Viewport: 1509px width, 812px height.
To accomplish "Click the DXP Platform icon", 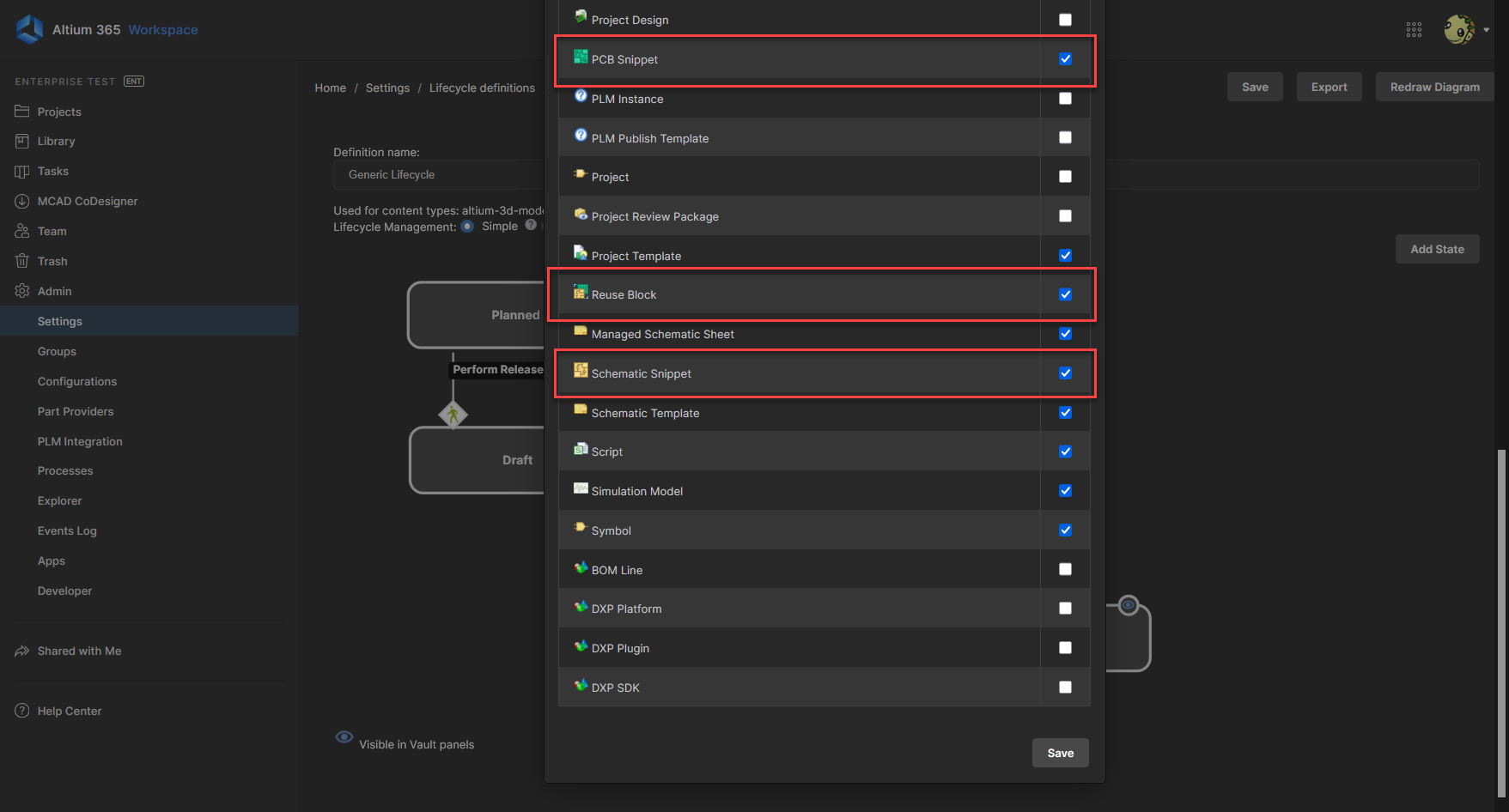I will [x=581, y=606].
